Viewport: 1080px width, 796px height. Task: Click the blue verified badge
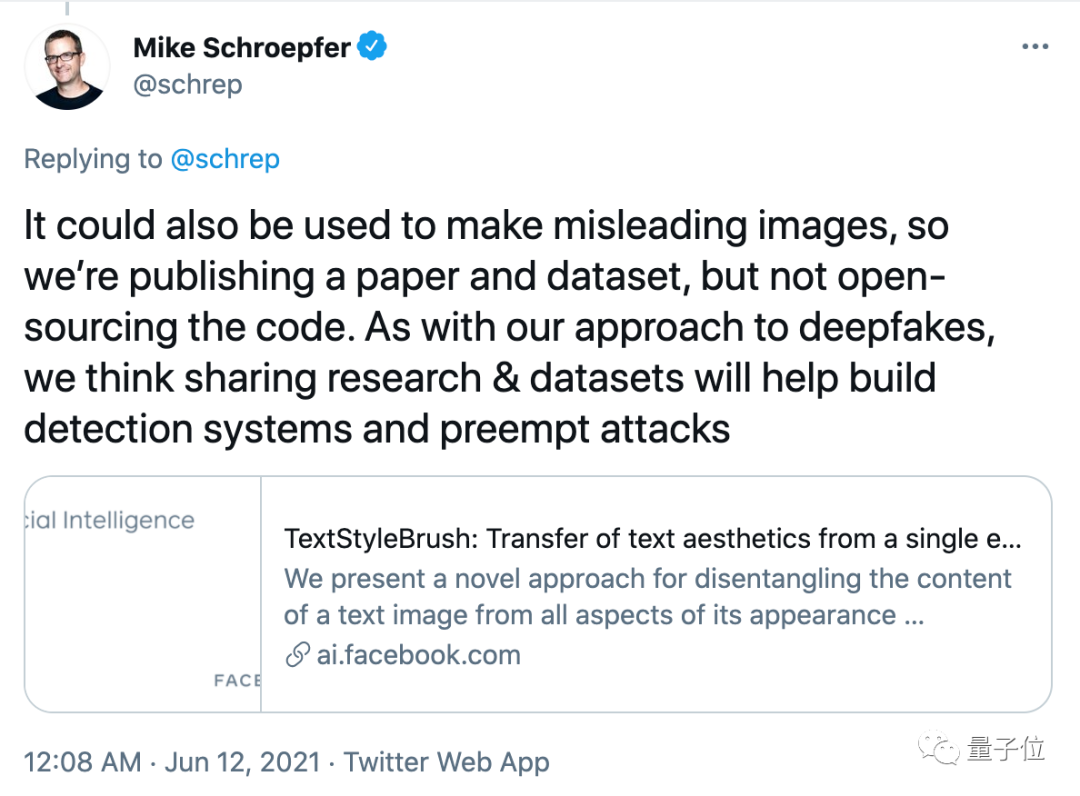point(374,46)
